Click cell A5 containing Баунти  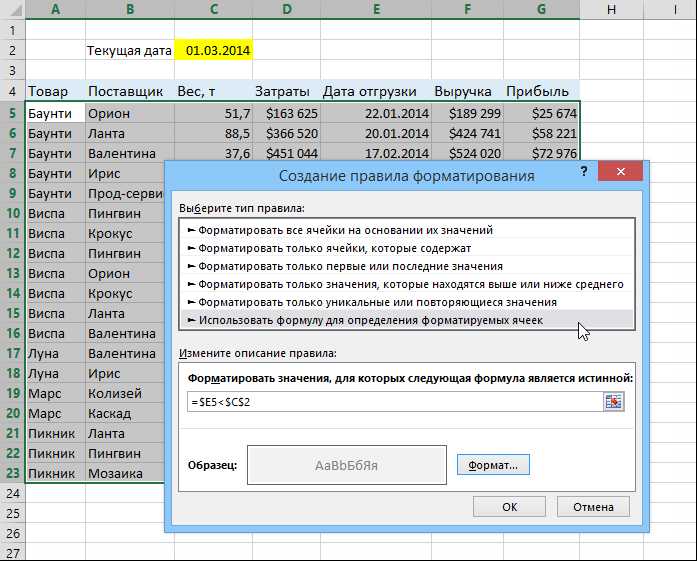point(56,113)
